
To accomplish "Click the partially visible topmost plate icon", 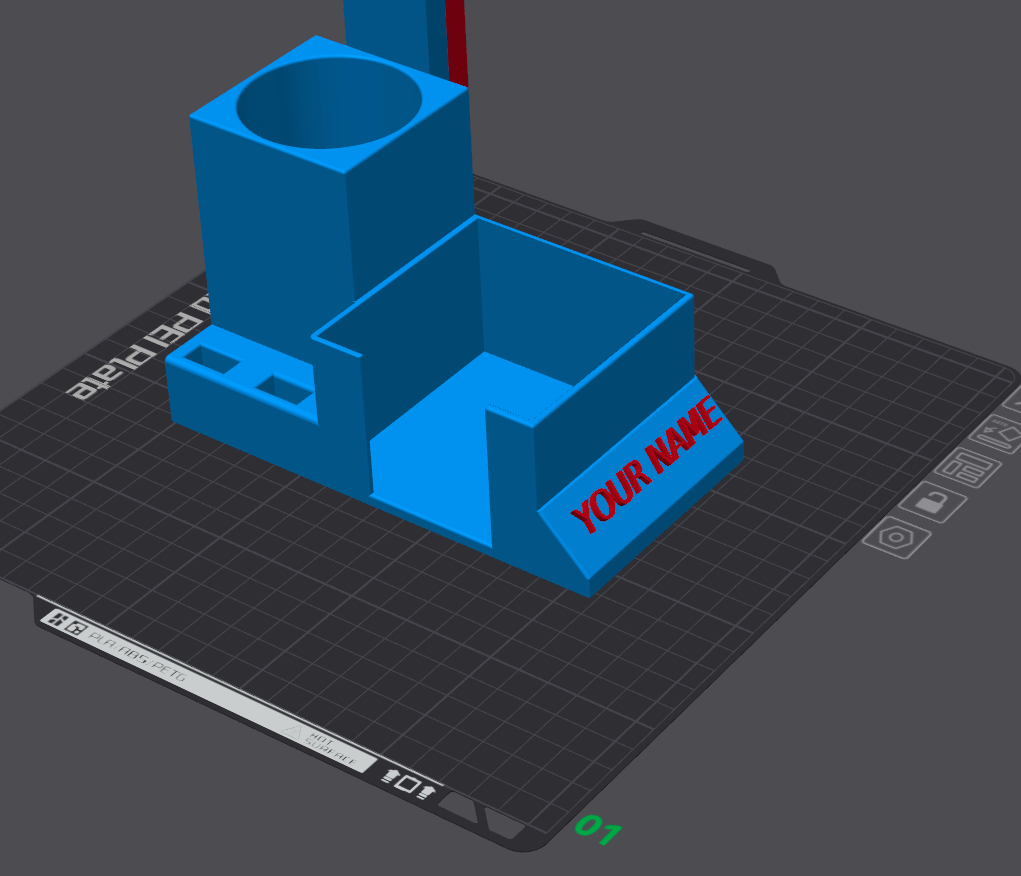I will pos(1013,401).
